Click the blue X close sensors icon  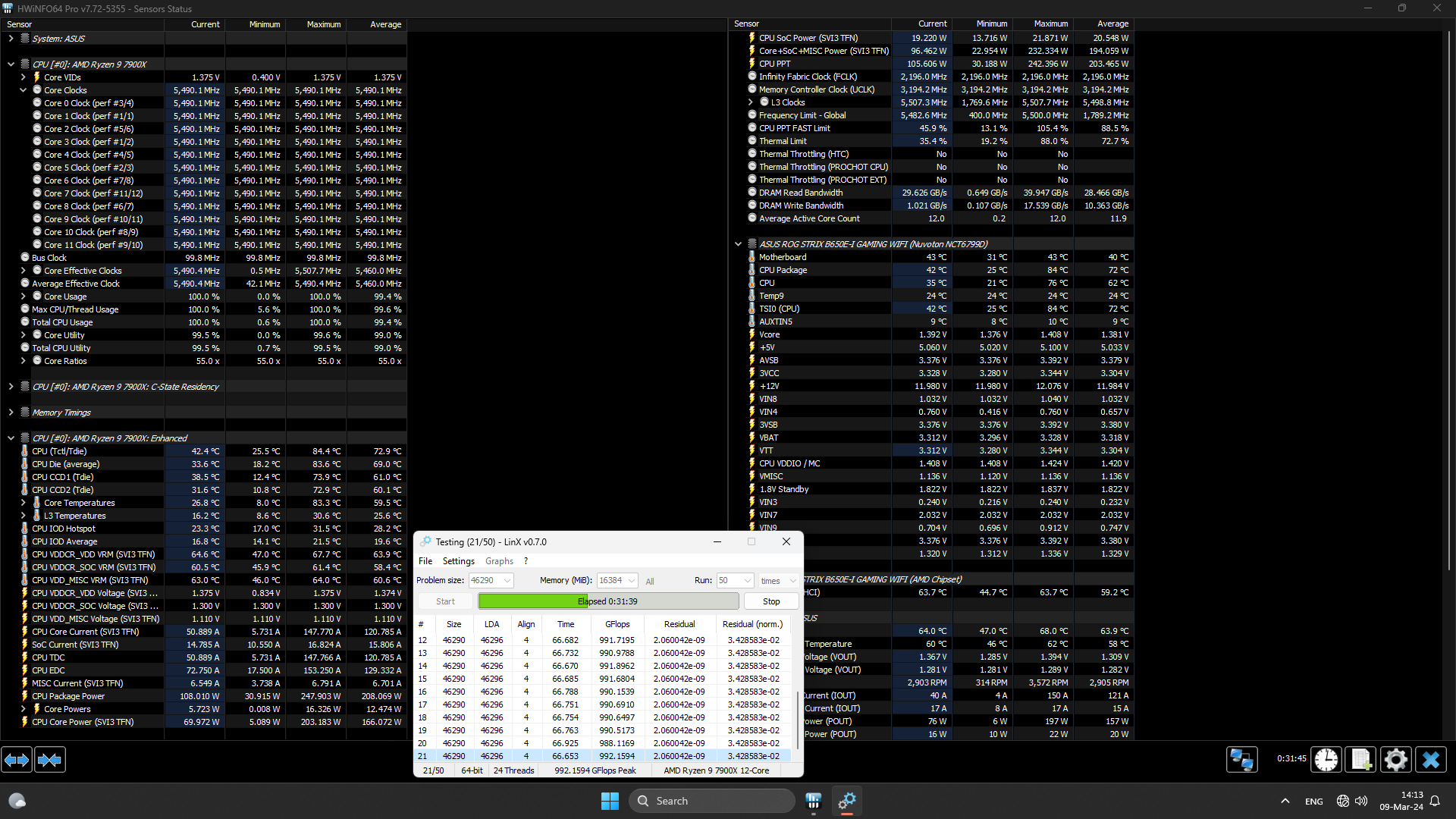[x=1431, y=759]
